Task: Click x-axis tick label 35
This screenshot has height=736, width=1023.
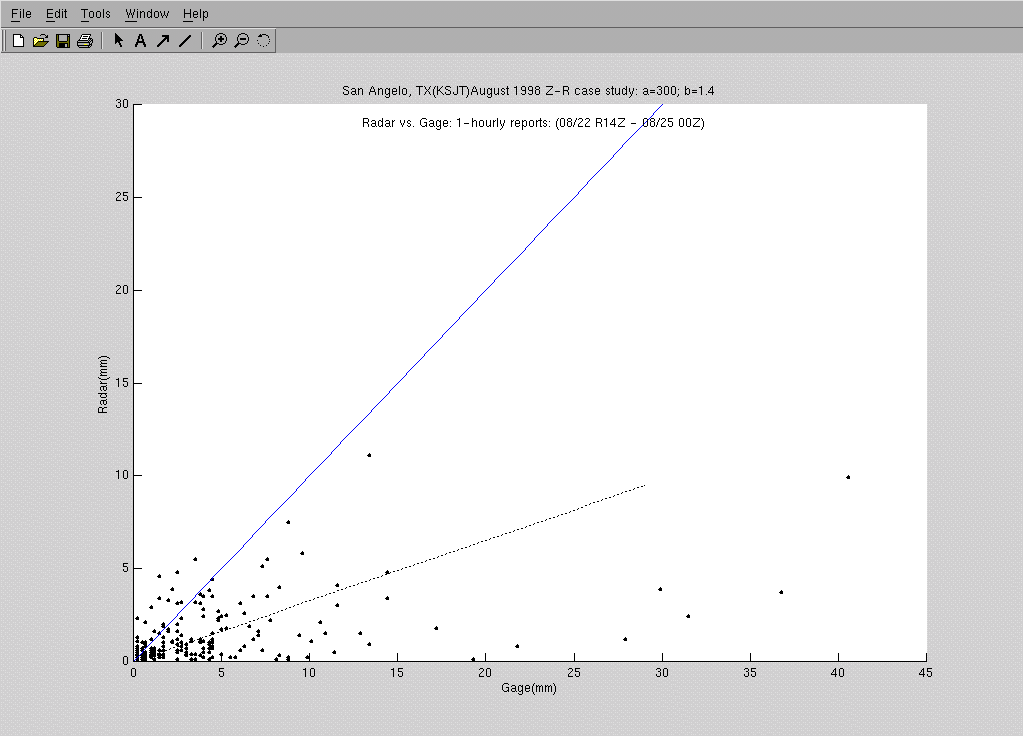Action: point(750,673)
